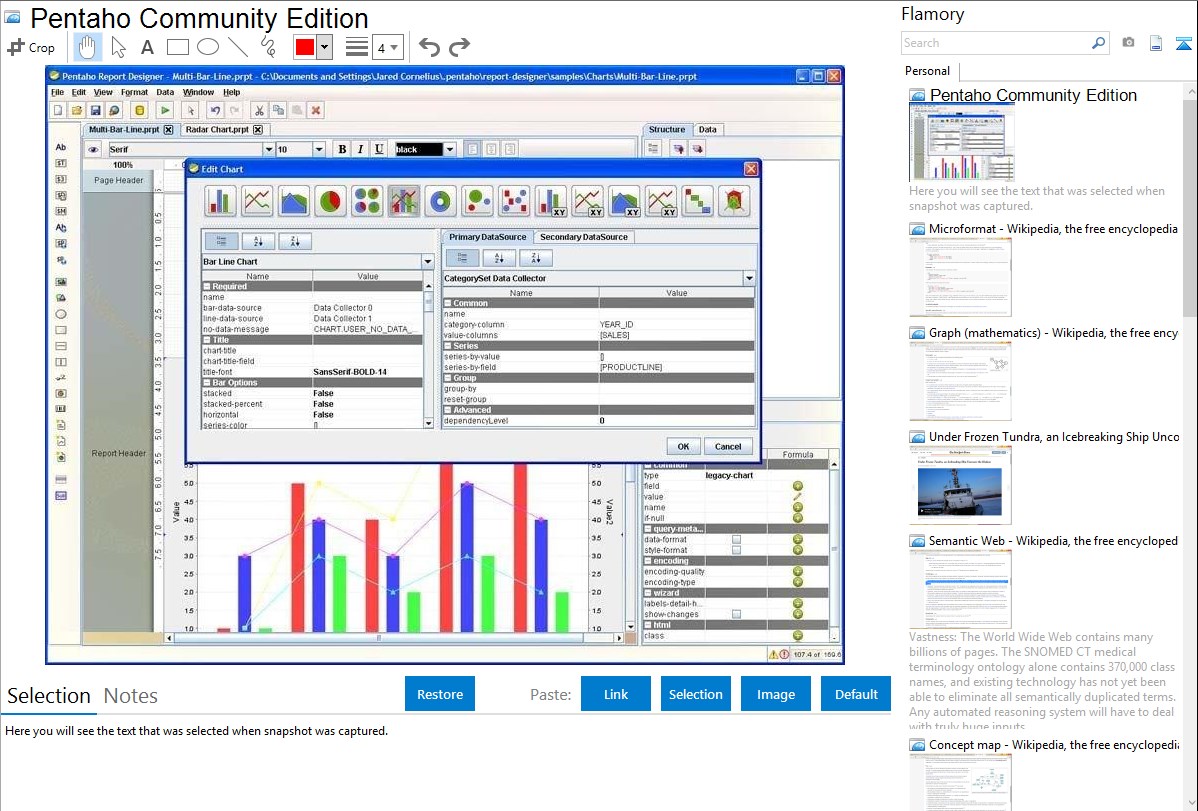Image resolution: width=1198 pixels, height=811 pixels.
Task: Pick the straight line tool
Action: point(238,47)
